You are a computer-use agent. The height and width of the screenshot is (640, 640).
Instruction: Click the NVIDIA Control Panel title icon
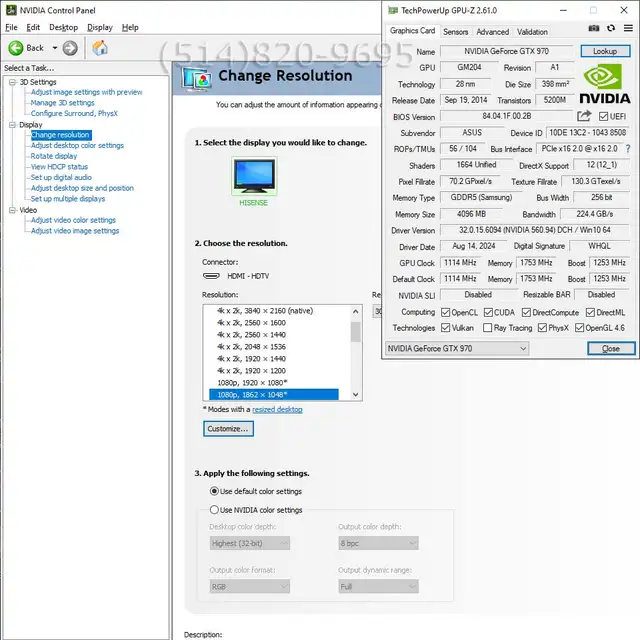pyautogui.click(x=11, y=10)
